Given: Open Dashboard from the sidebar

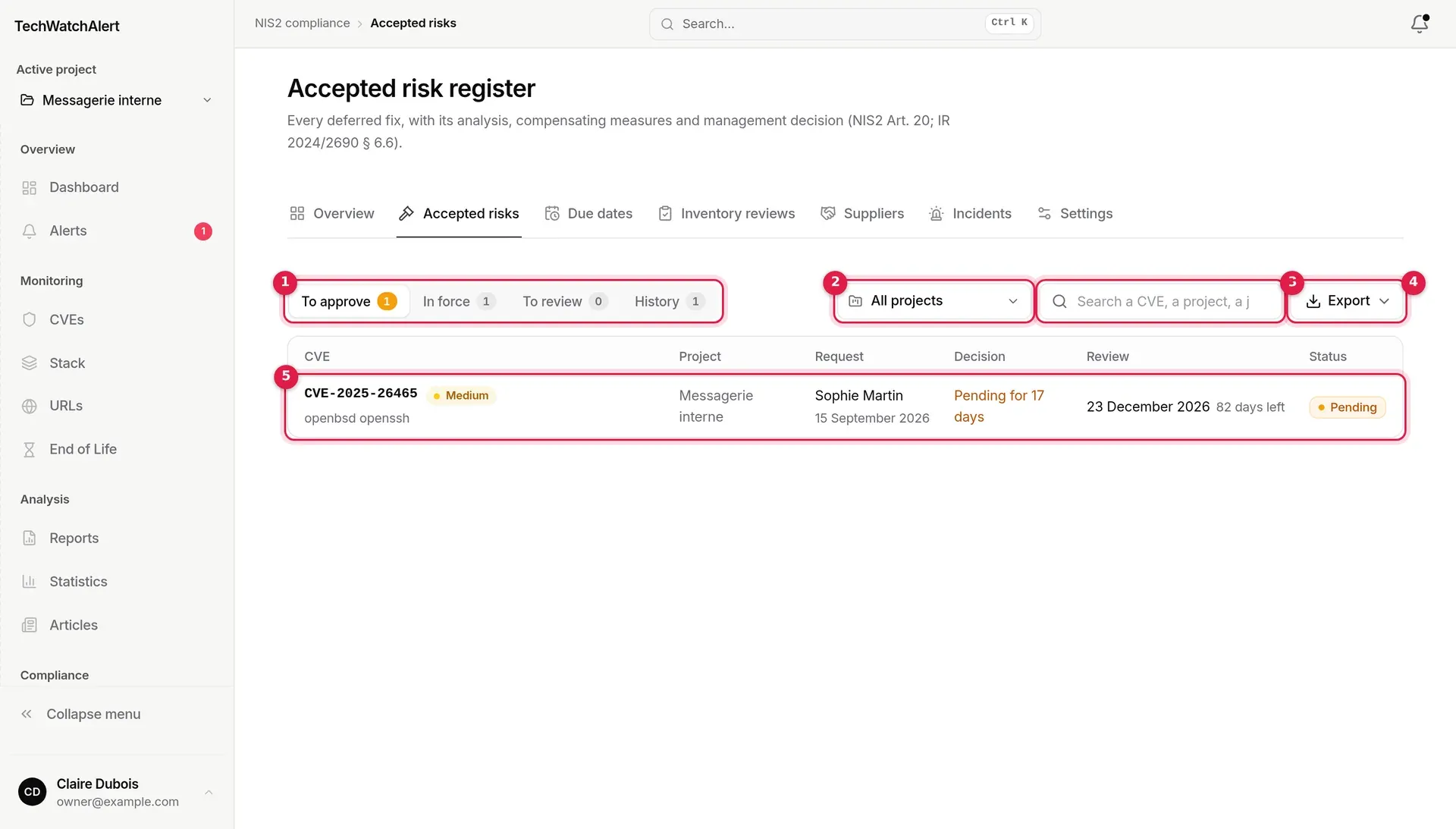Looking at the screenshot, I should [117, 187].
